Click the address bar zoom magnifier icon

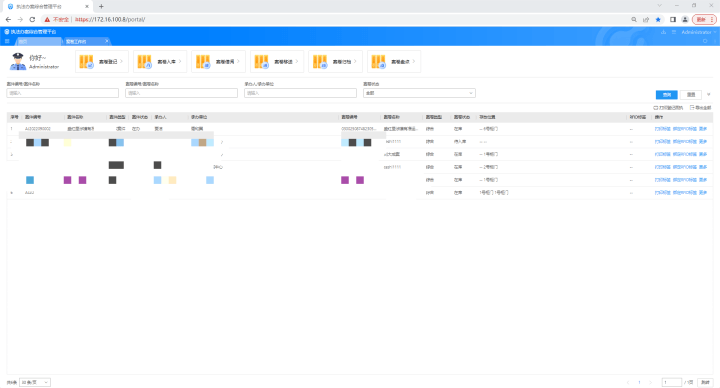click(634, 19)
